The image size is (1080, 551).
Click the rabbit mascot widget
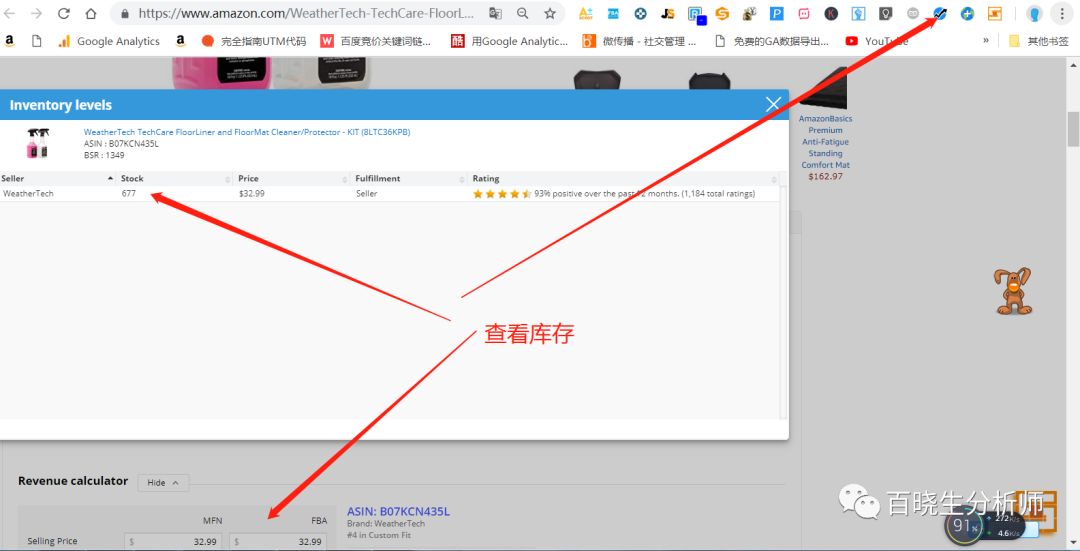(x=1012, y=291)
